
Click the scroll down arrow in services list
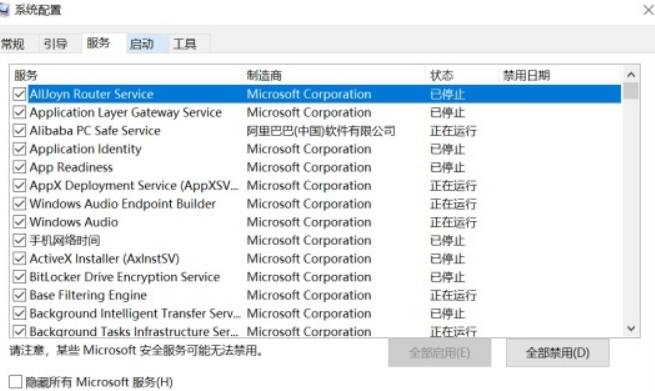click(x=631, y=329)
